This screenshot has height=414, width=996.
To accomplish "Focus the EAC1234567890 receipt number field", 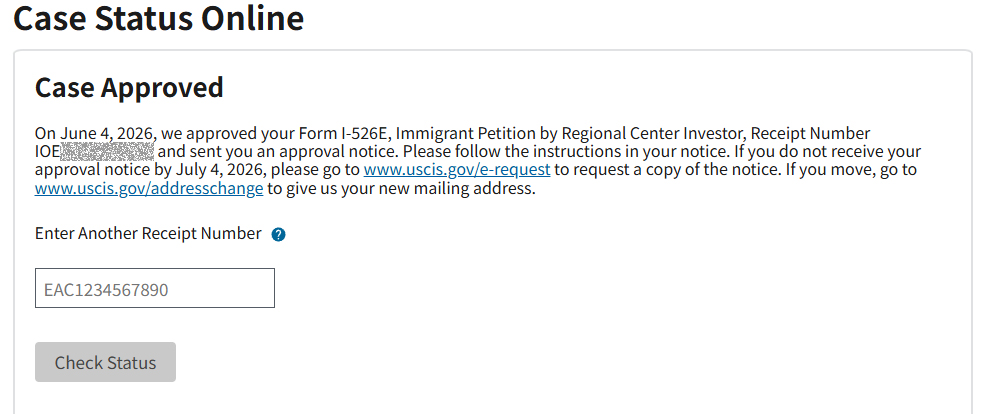I will pos(154,288).
